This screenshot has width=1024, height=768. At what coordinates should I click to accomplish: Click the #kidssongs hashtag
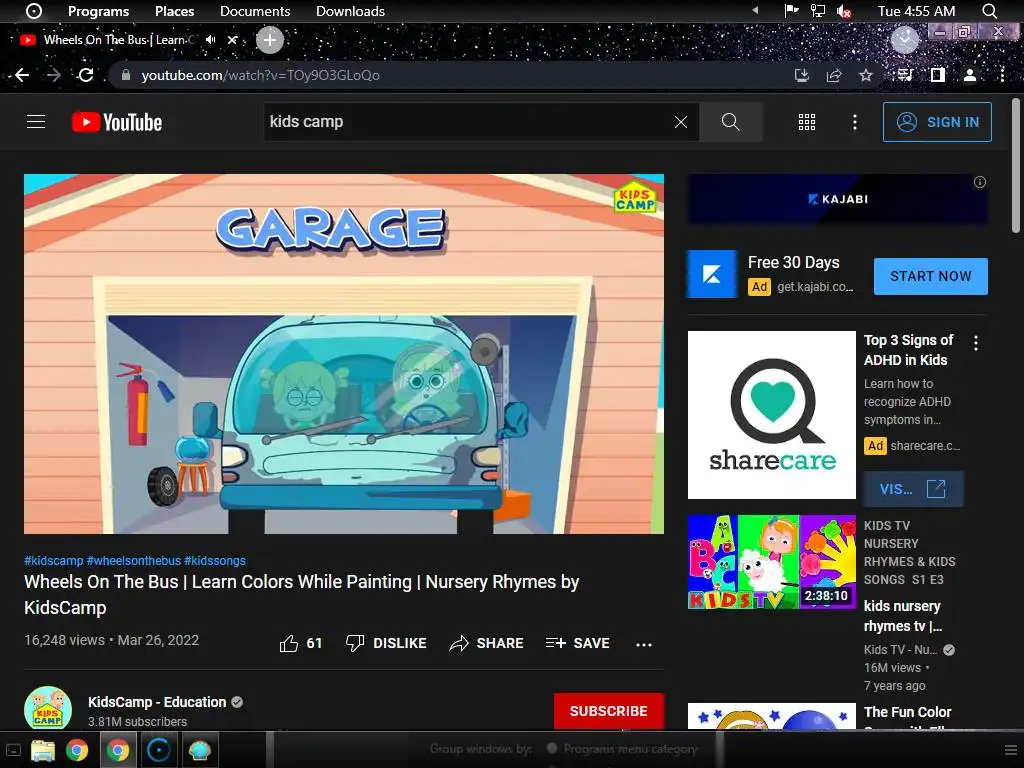(215, 560)
